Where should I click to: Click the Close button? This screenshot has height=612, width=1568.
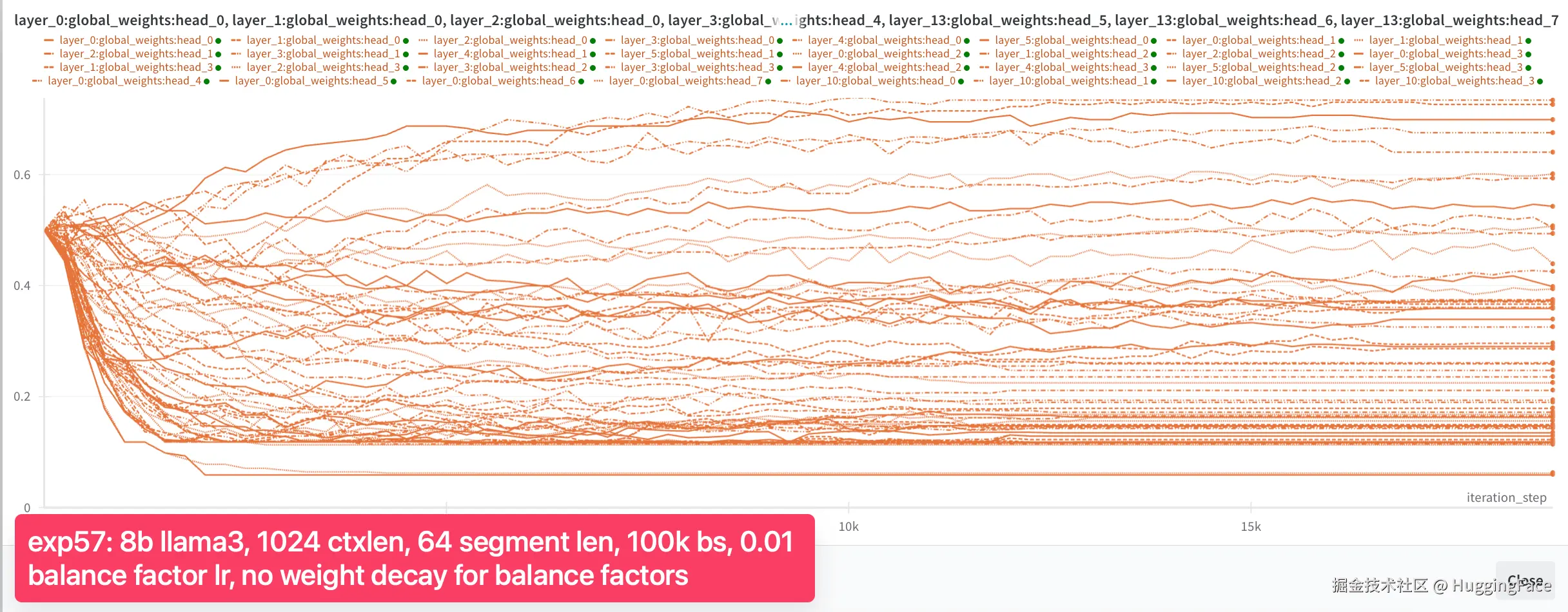click(x=1525, y=580)
